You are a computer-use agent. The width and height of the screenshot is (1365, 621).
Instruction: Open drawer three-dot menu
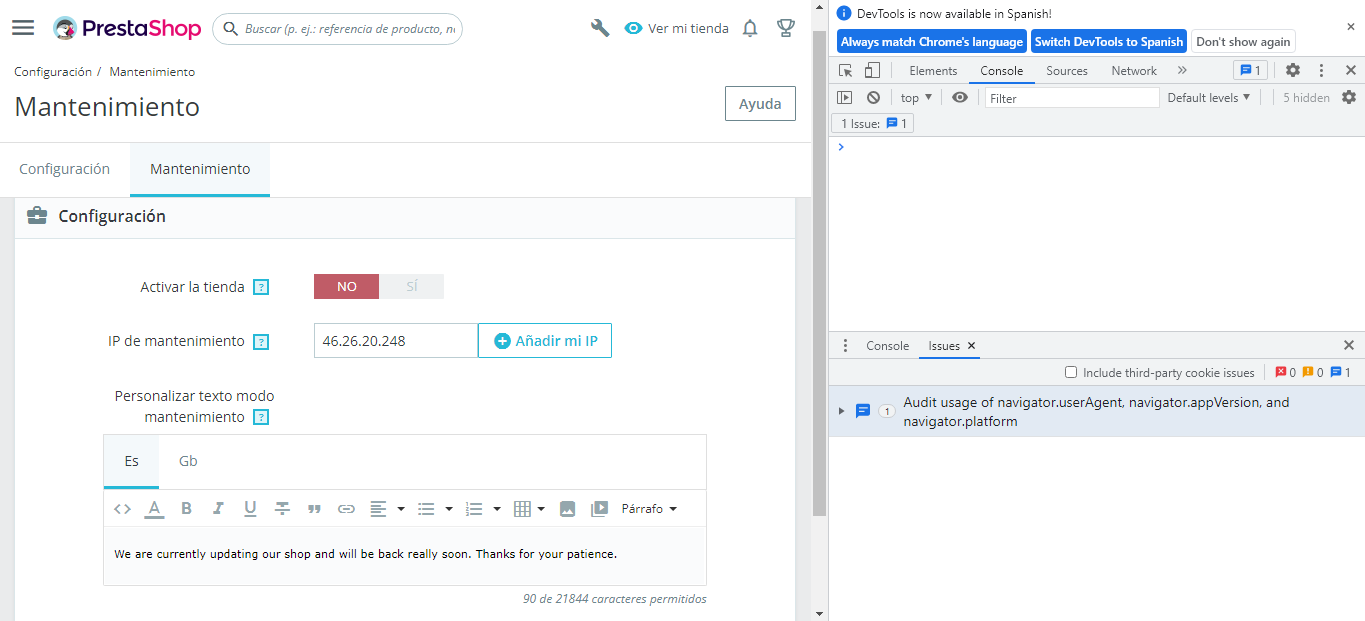(x=845, y=345)
